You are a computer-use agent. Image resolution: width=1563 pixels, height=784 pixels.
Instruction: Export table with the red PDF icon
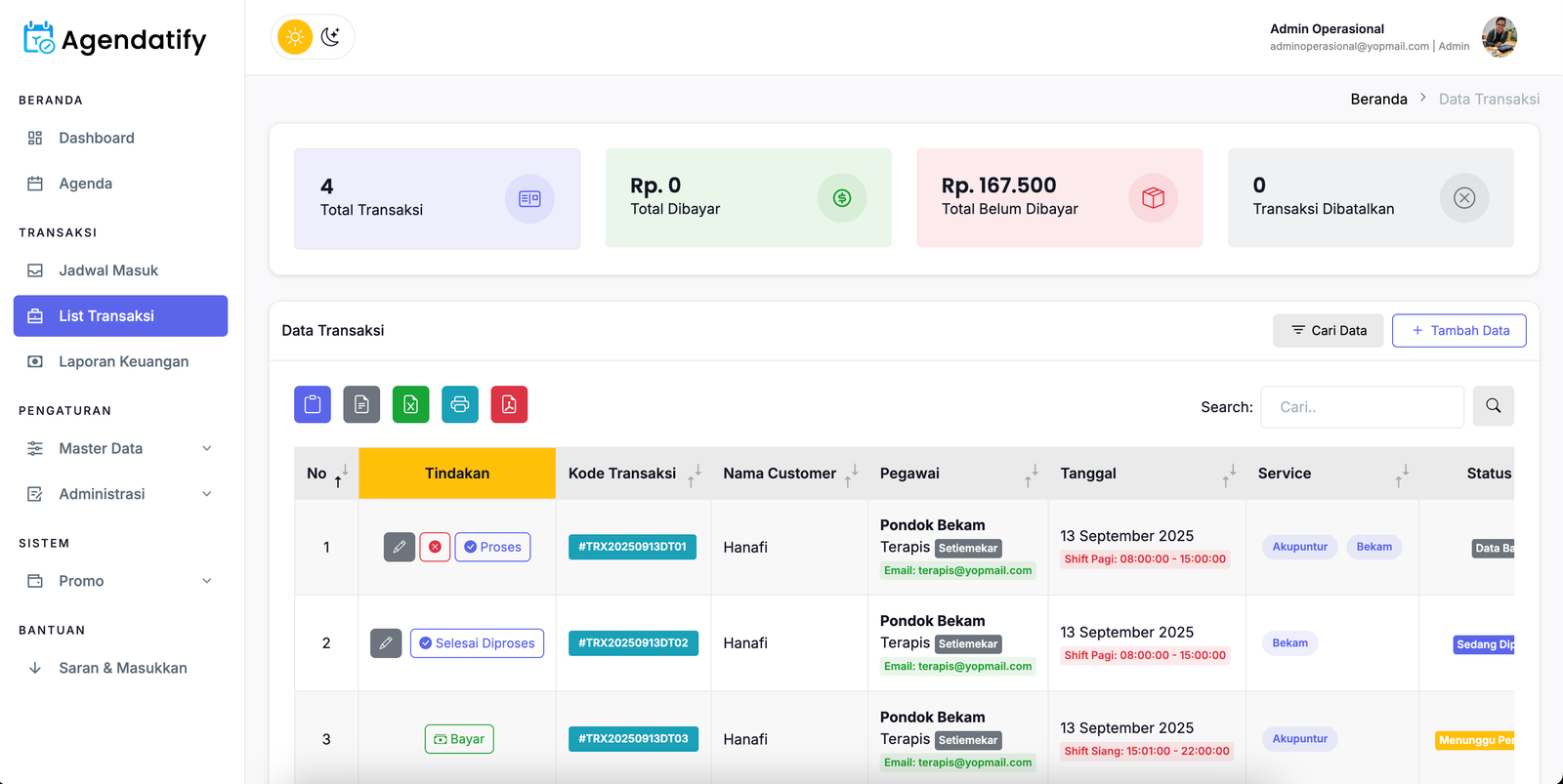click(509, 404)
